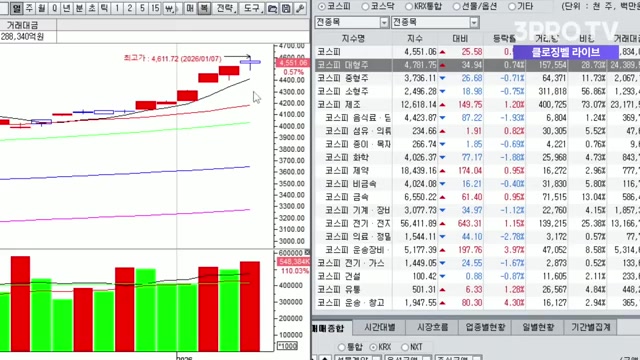640x360 pixels.
Task: Open the ₩ currency dropdown button
Action: [170, 9]
